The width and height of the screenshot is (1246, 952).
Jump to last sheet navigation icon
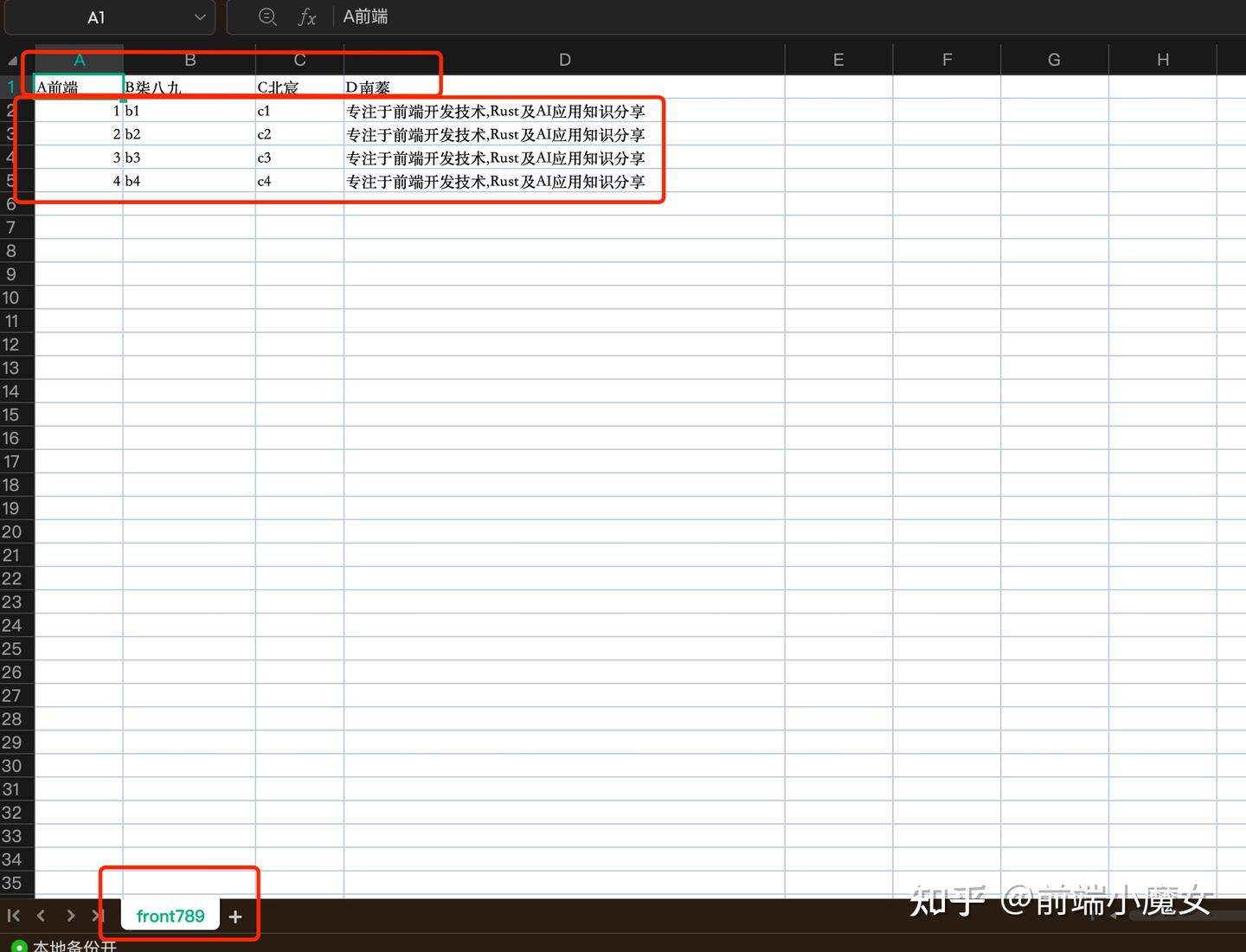click(x=98, y=916)
